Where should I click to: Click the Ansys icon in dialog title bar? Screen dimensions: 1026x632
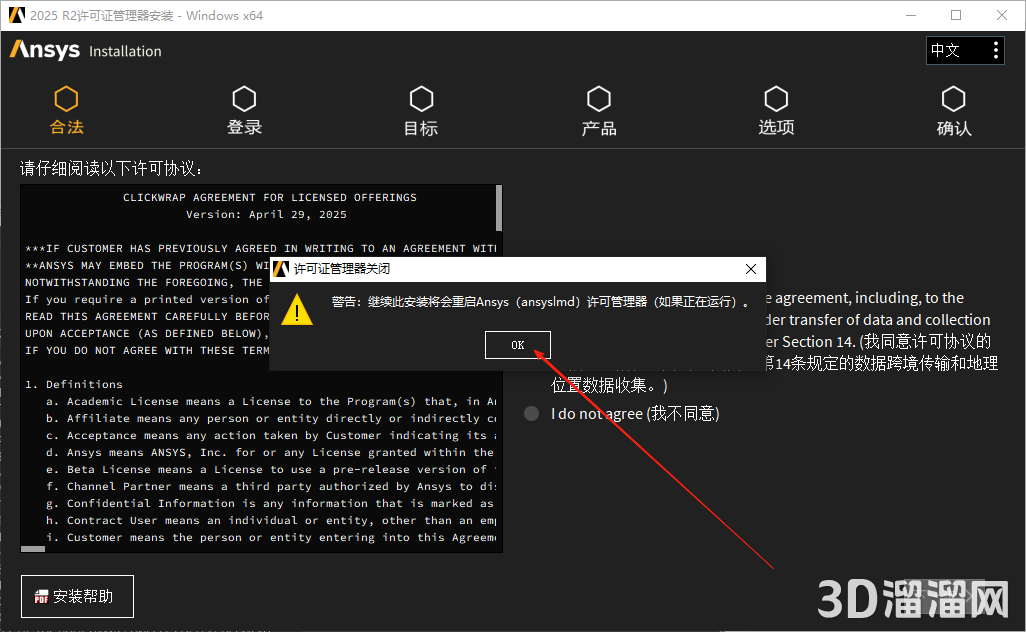282,269
